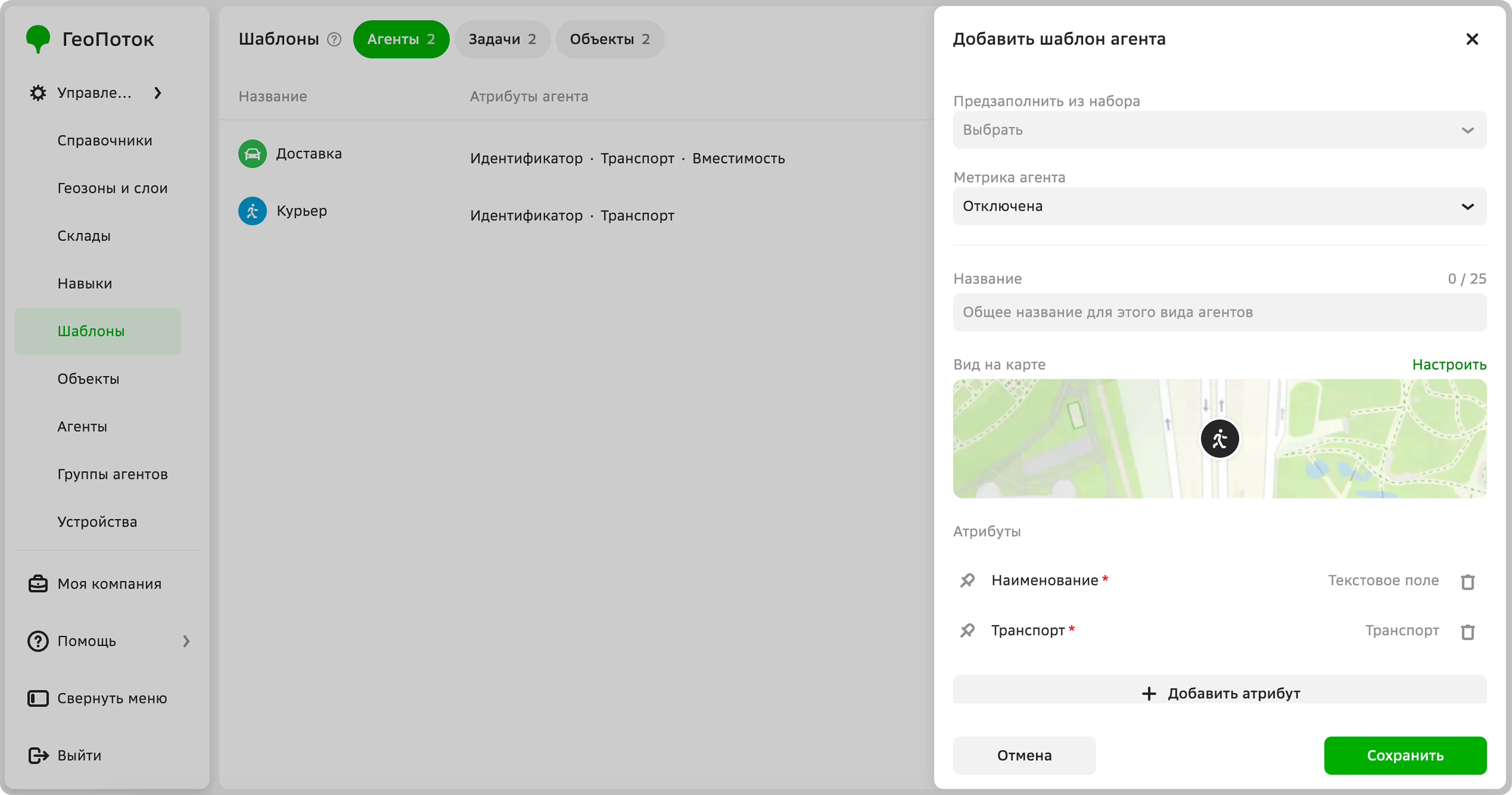Click the Выйти logout icon
Image resolution: width=1512 pixels, height=795 pixels.
click(x=38, y=755)
